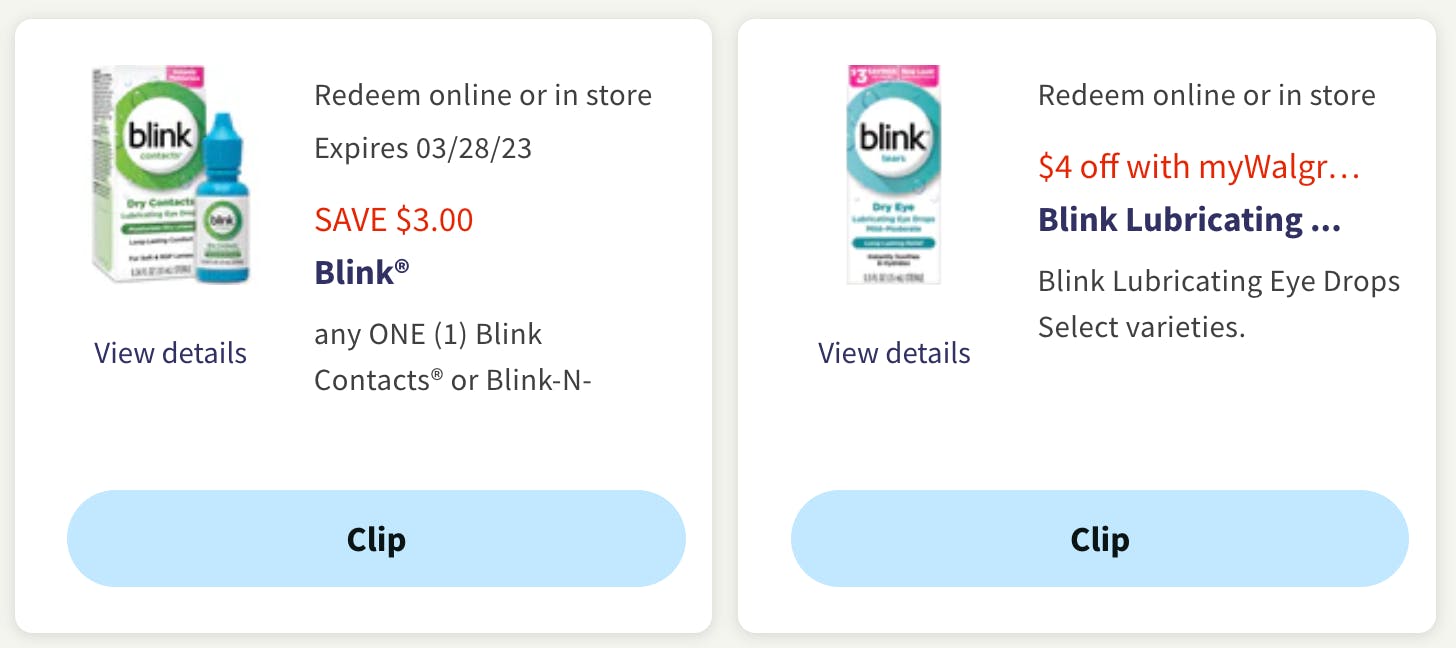Click "Redeem online or in store" on the $4 off card
Screen dimensions: 1456x648
(x=1206, y=95)
